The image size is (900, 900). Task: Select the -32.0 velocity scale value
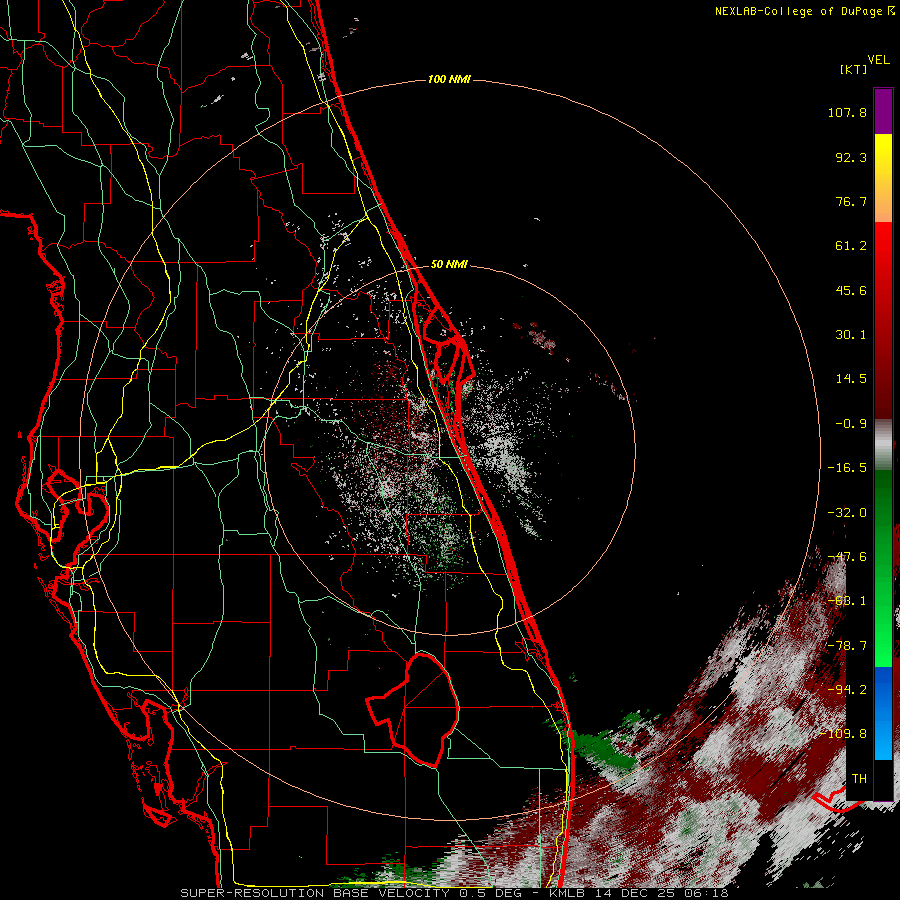point(847,513)
